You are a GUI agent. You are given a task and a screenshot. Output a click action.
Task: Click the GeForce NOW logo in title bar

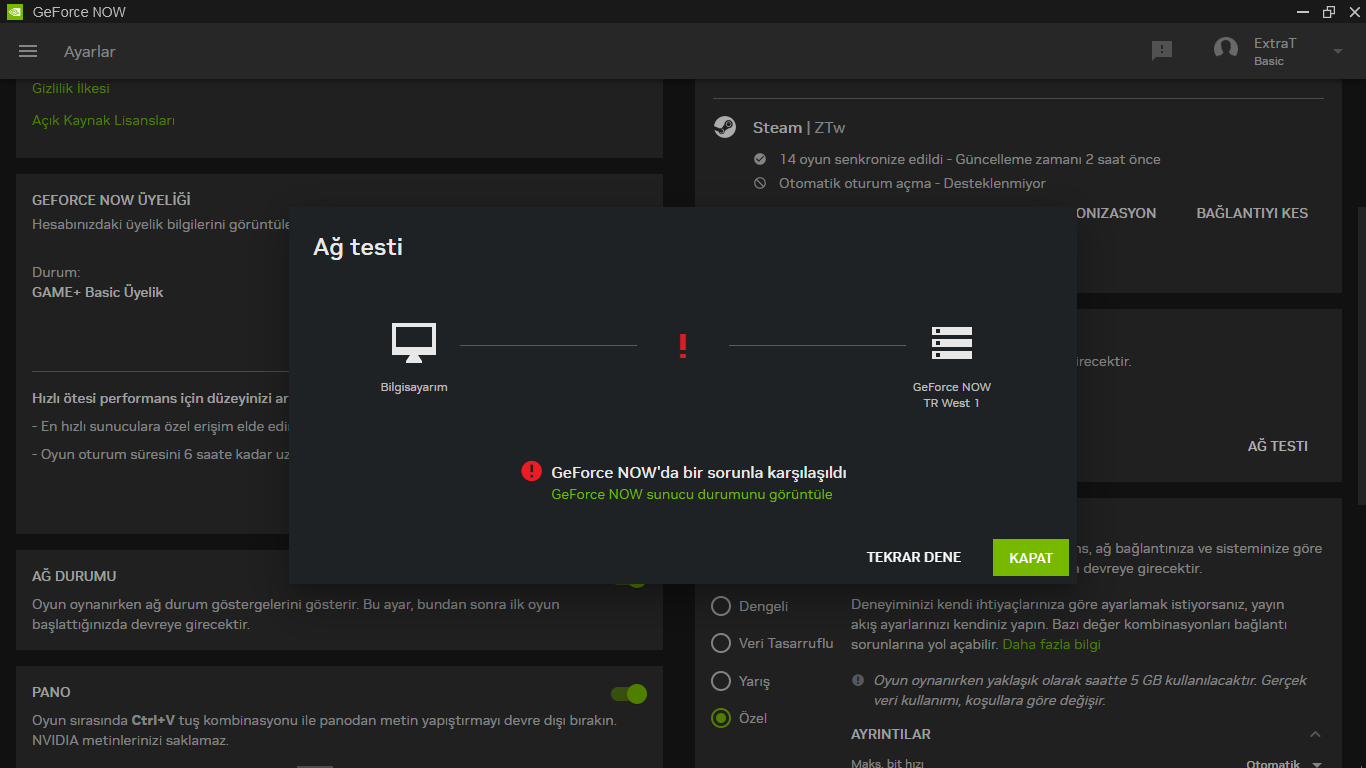tap(14, 12)
